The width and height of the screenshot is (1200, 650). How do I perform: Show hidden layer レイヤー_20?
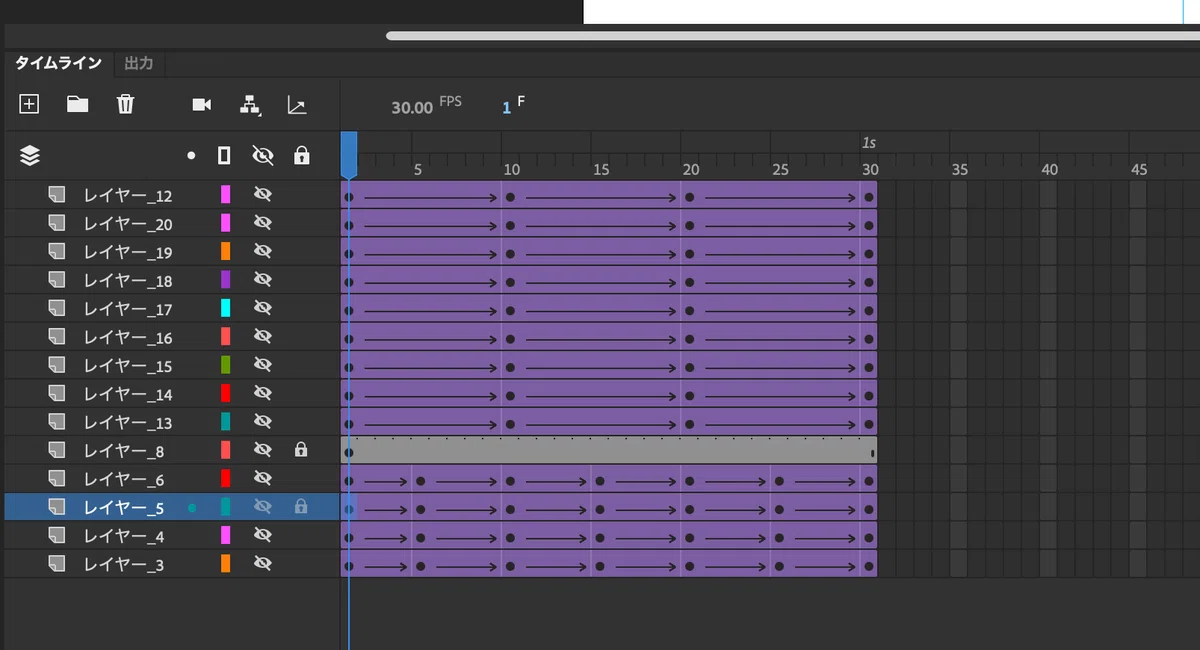point(263,222)
